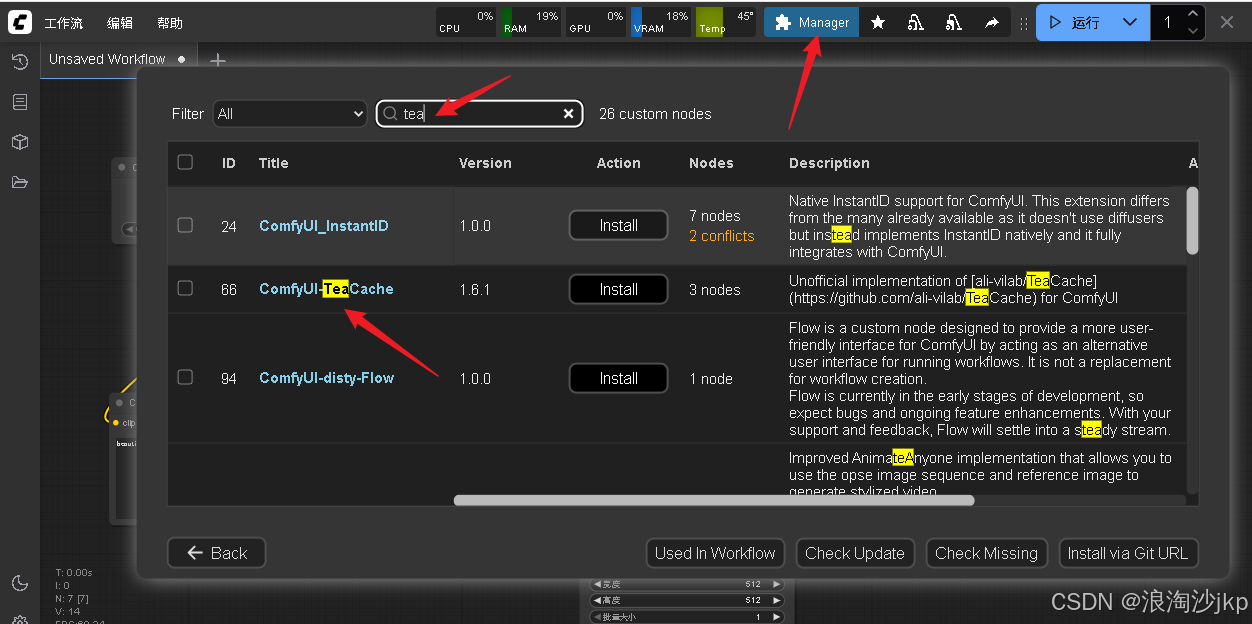Increase the batch count stepper
The image size is (1252, 624).
point(1191,14)
